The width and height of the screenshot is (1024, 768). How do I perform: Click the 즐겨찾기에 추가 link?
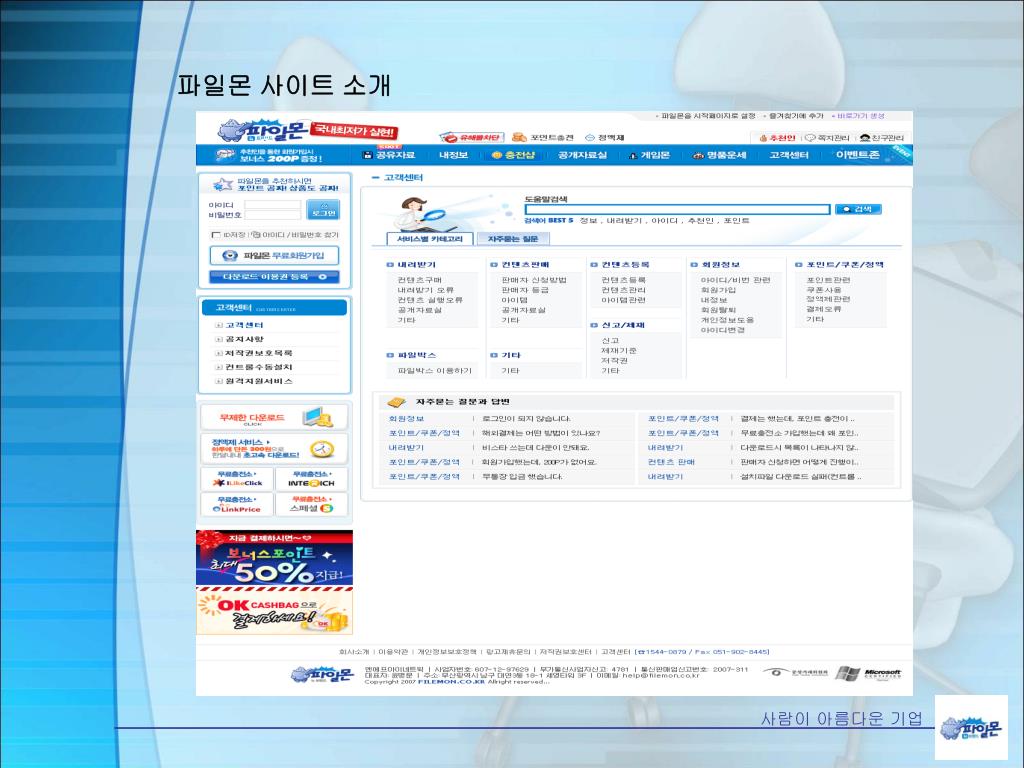tap(794, 116)
